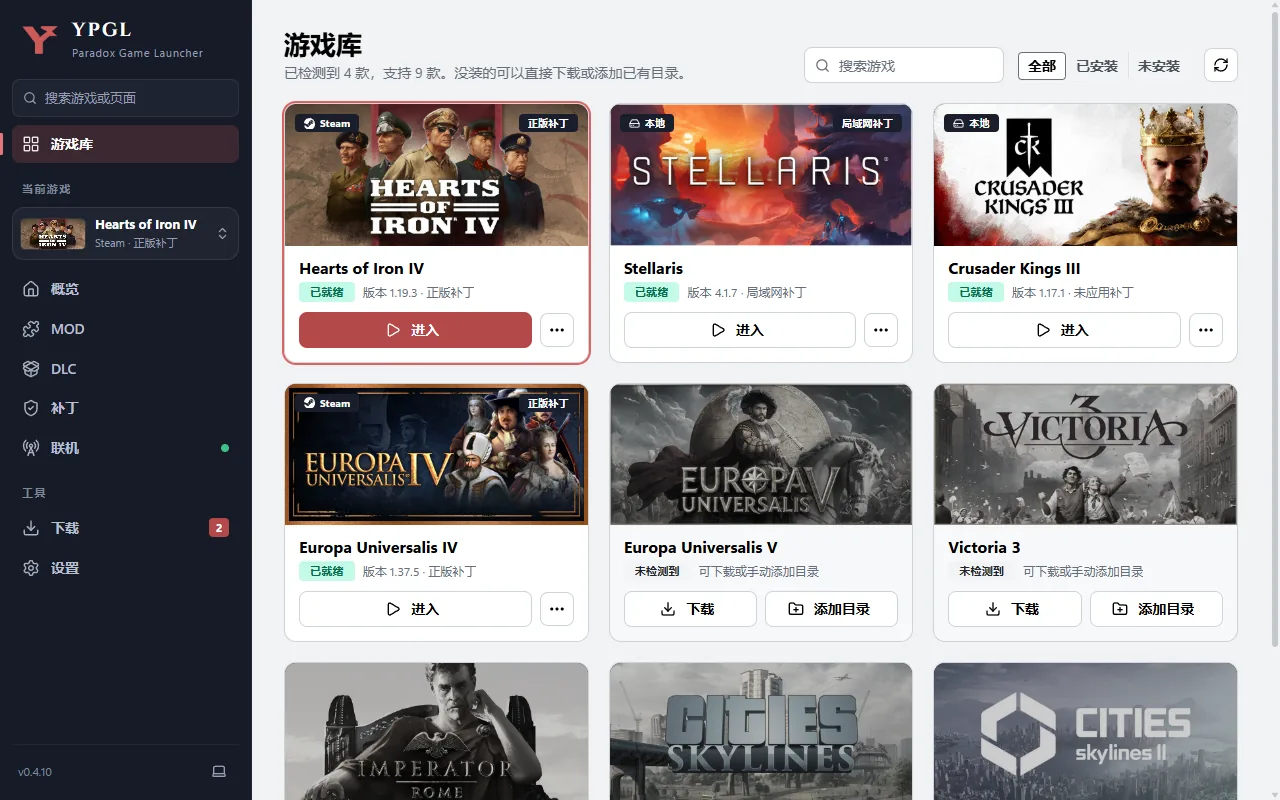The width and height of the screenshot is (1280, 800).
Task: Click the monitor icon beside version v0.4.10
Action: coord(219,772)
